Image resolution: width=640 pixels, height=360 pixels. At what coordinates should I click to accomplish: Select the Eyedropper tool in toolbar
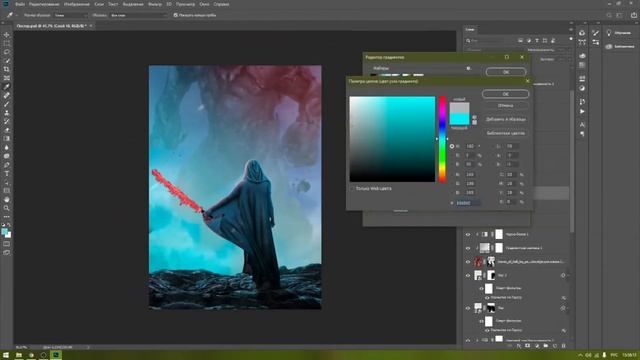[x=7, y=87]
